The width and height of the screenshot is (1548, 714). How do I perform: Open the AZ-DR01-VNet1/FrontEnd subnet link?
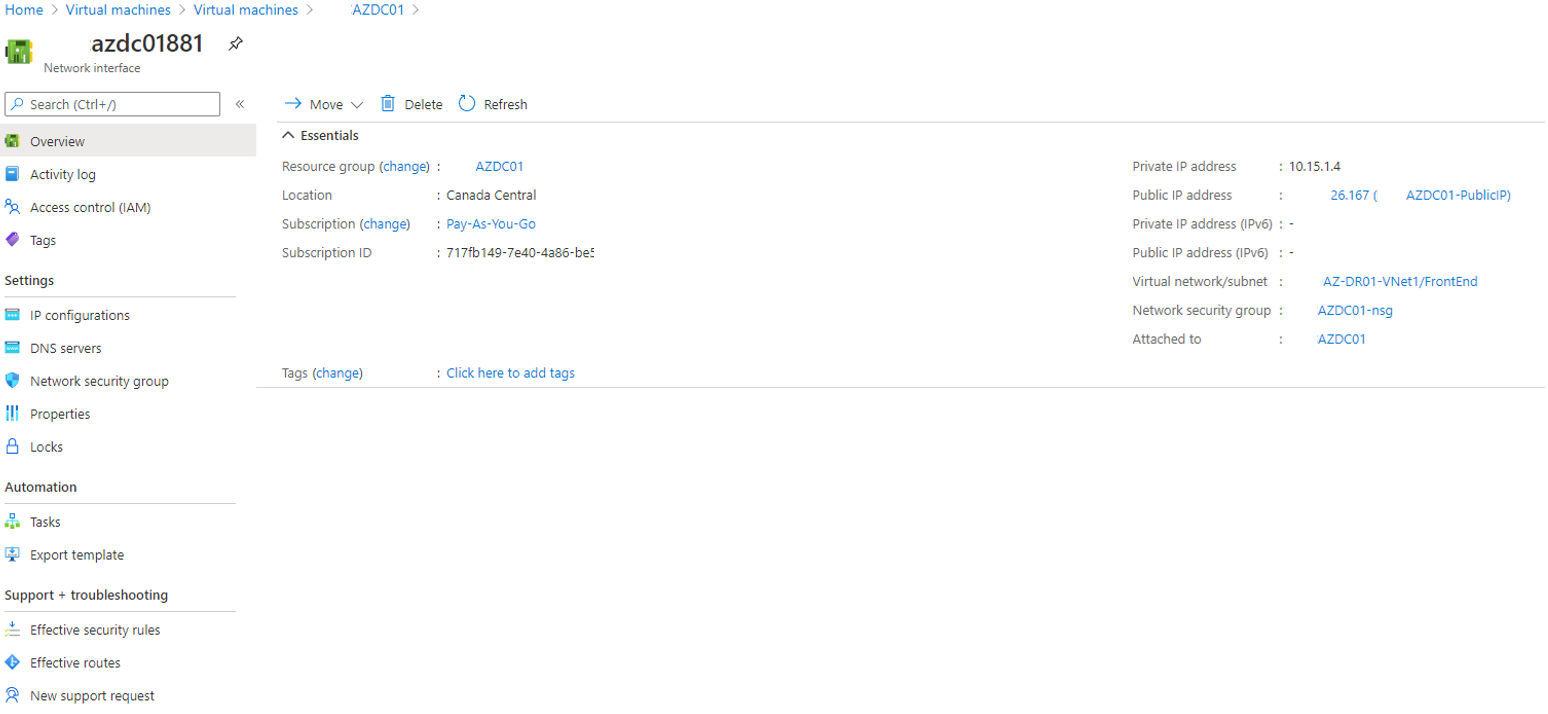click(x=1400, y=282)
